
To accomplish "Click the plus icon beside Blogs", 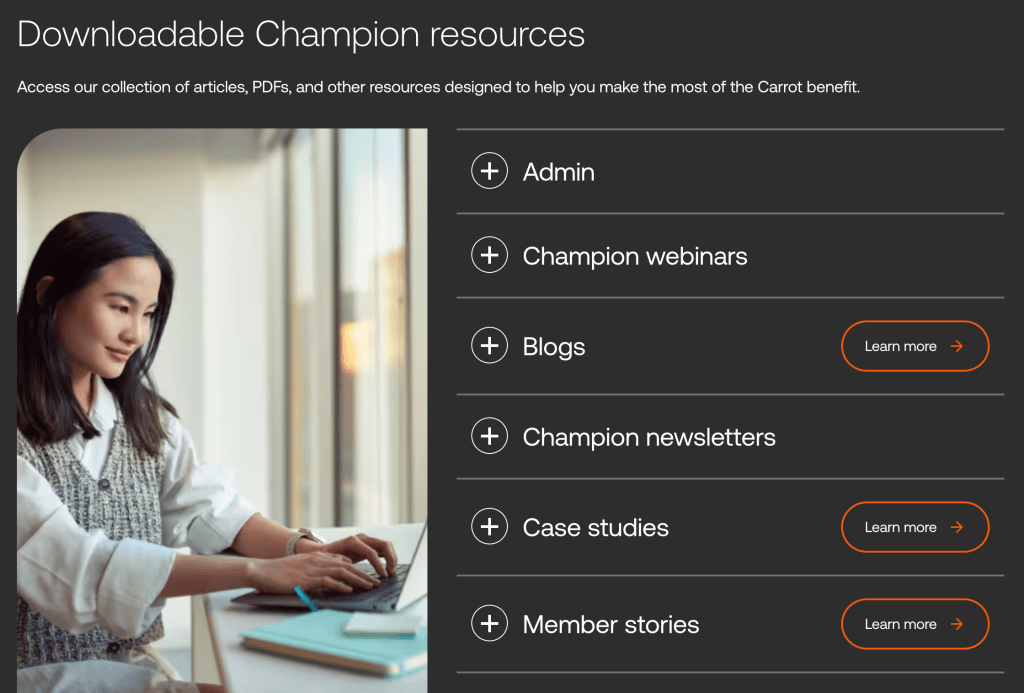I will pos(489,347).
